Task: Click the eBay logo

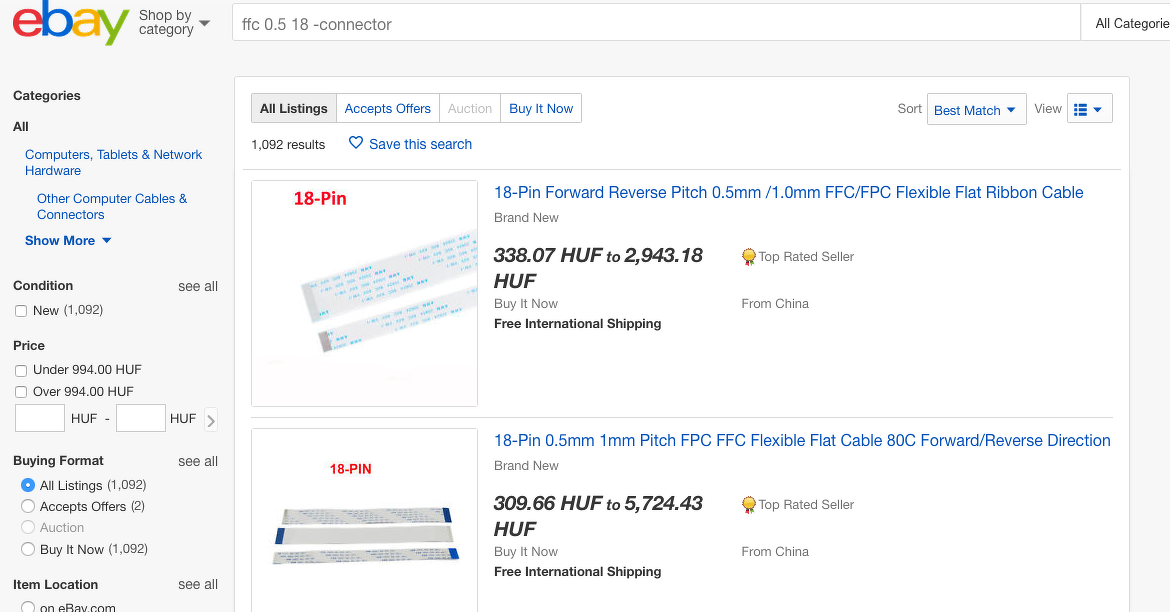Action: click(x=70, y=23)
